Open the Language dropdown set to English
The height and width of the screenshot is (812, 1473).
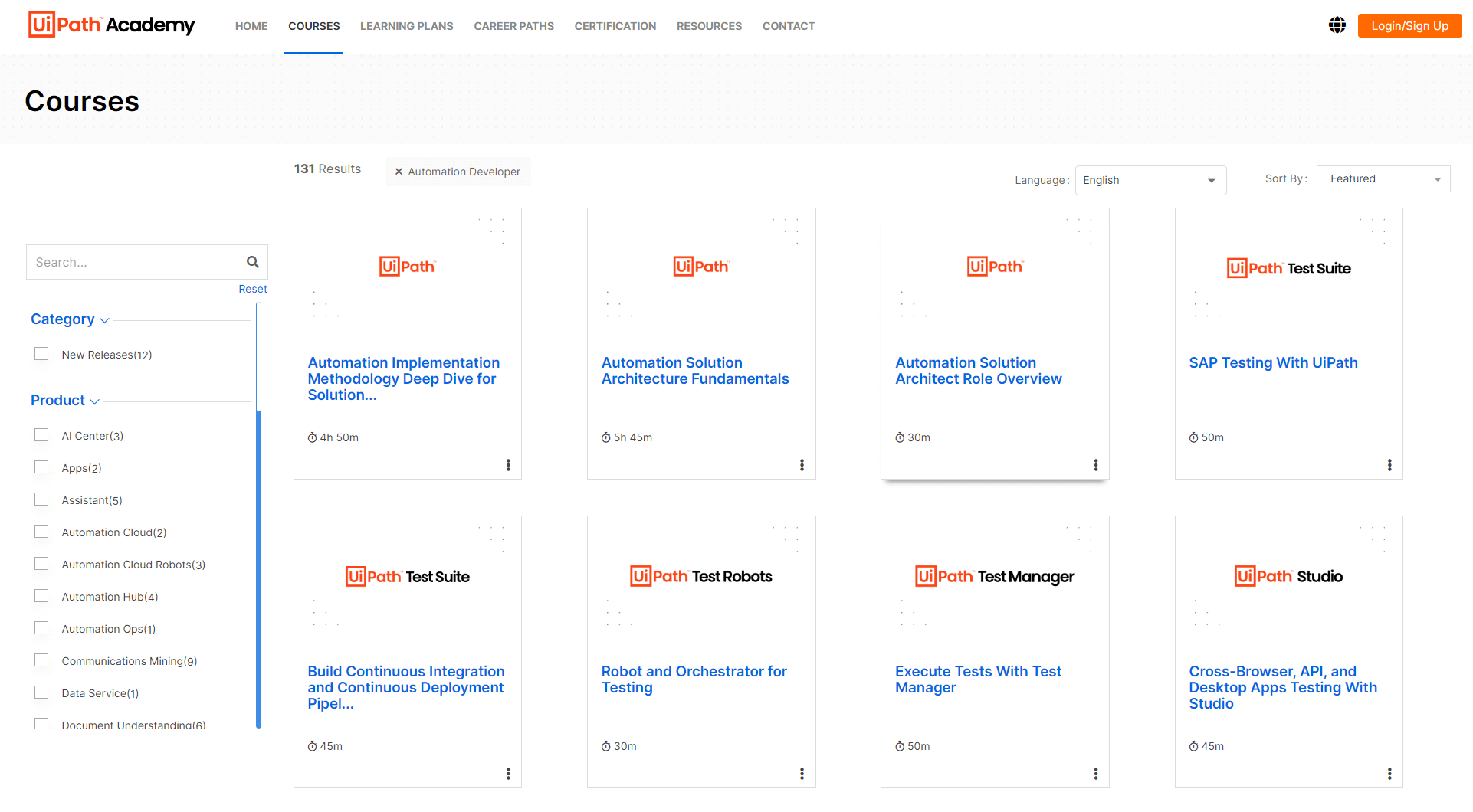1150,180
